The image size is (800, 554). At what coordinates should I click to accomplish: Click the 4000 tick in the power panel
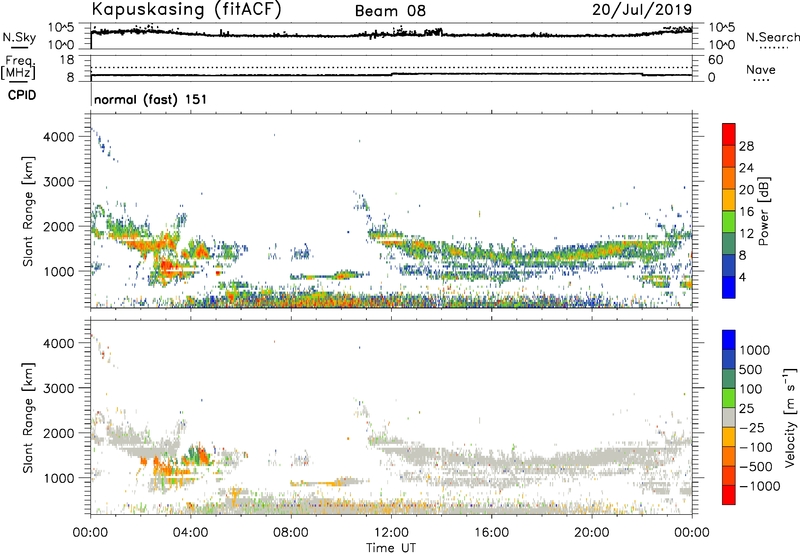pyautogui.click(x=58, y=137)
